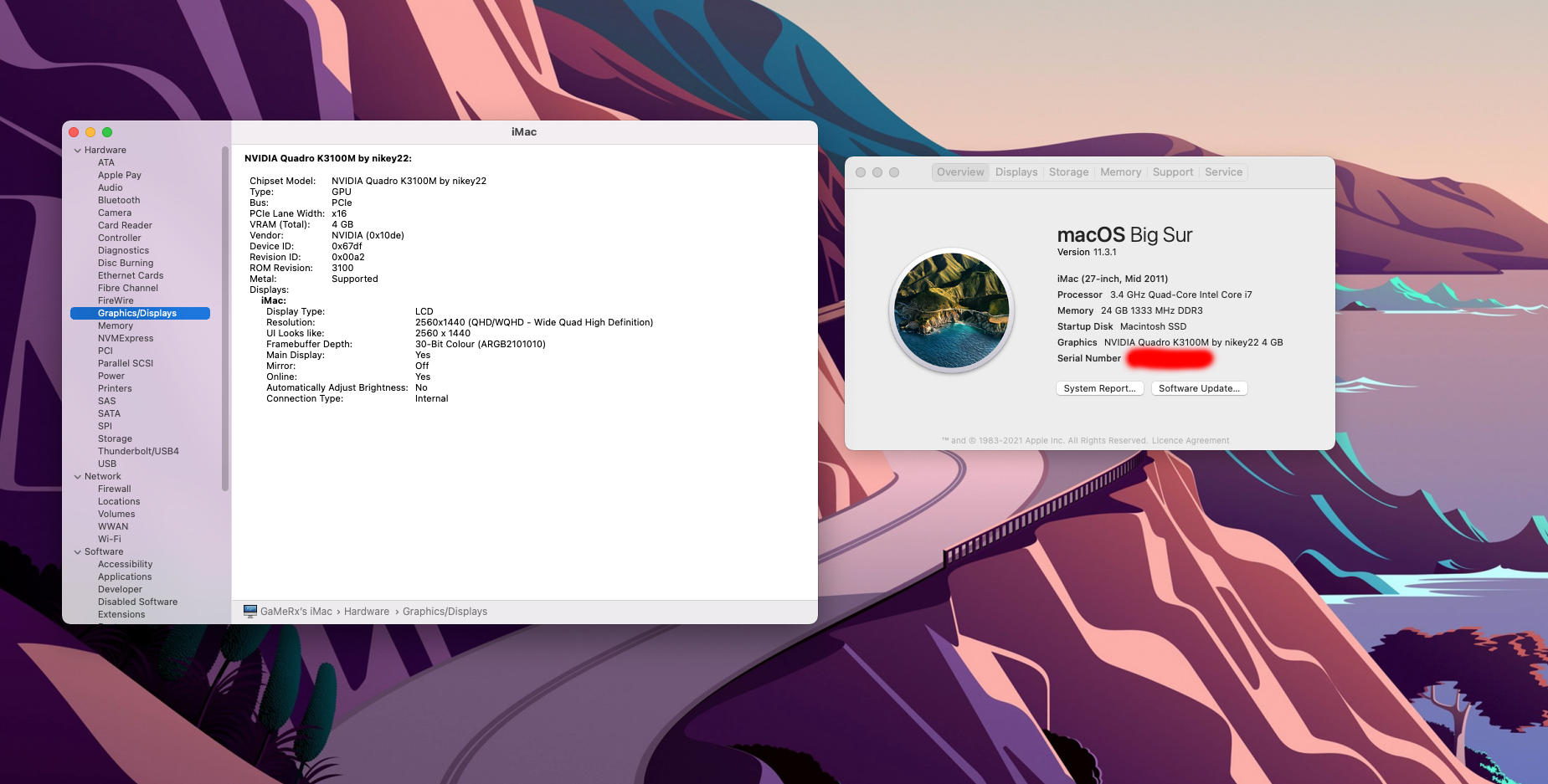Minimize the iMac System Information window
Screen dimensions: 1548x784
[90, 132]
